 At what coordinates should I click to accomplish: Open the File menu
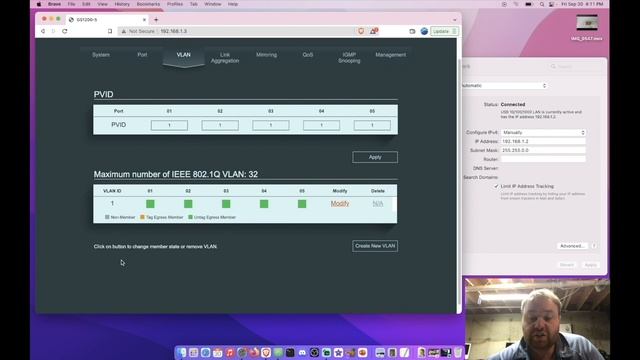71,4
